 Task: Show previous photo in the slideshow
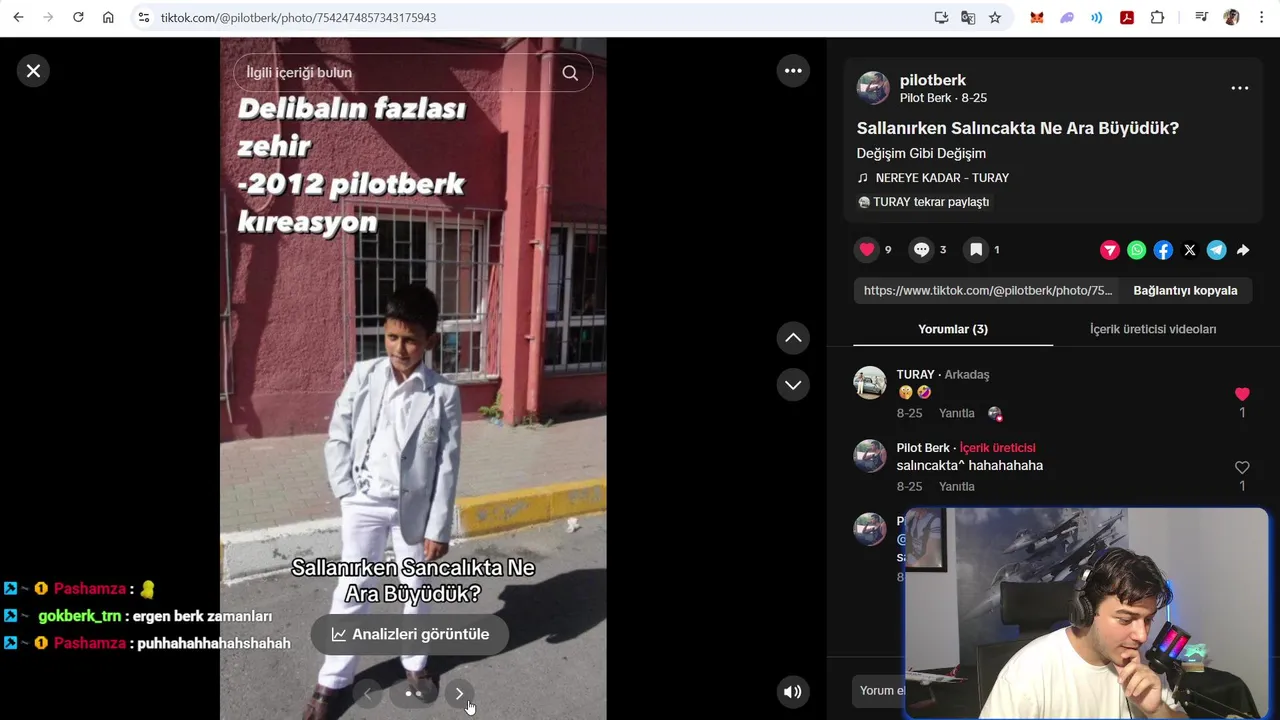367,693
